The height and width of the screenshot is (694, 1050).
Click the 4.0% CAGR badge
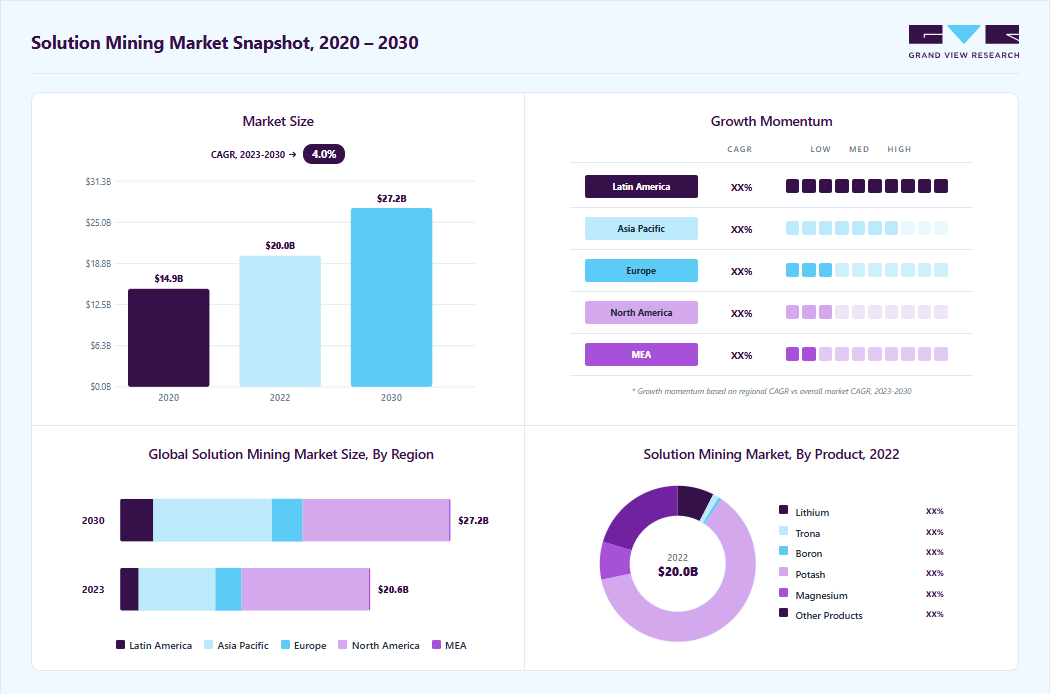(x=323, y=154)
